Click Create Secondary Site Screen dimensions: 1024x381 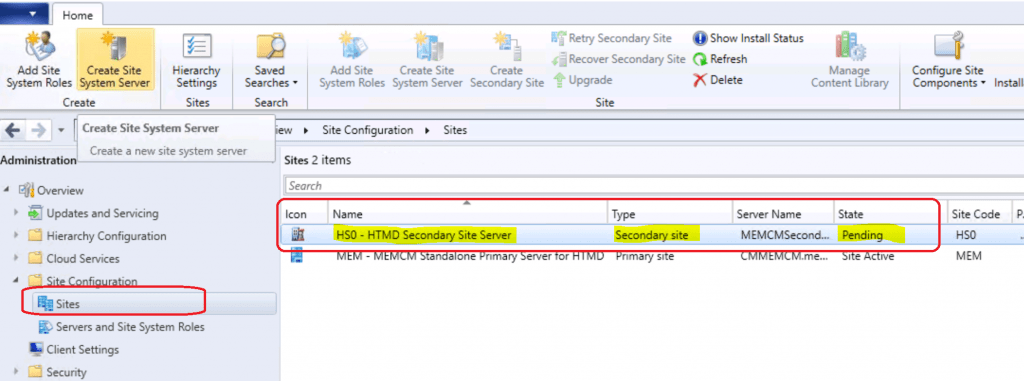pos(507,60)
